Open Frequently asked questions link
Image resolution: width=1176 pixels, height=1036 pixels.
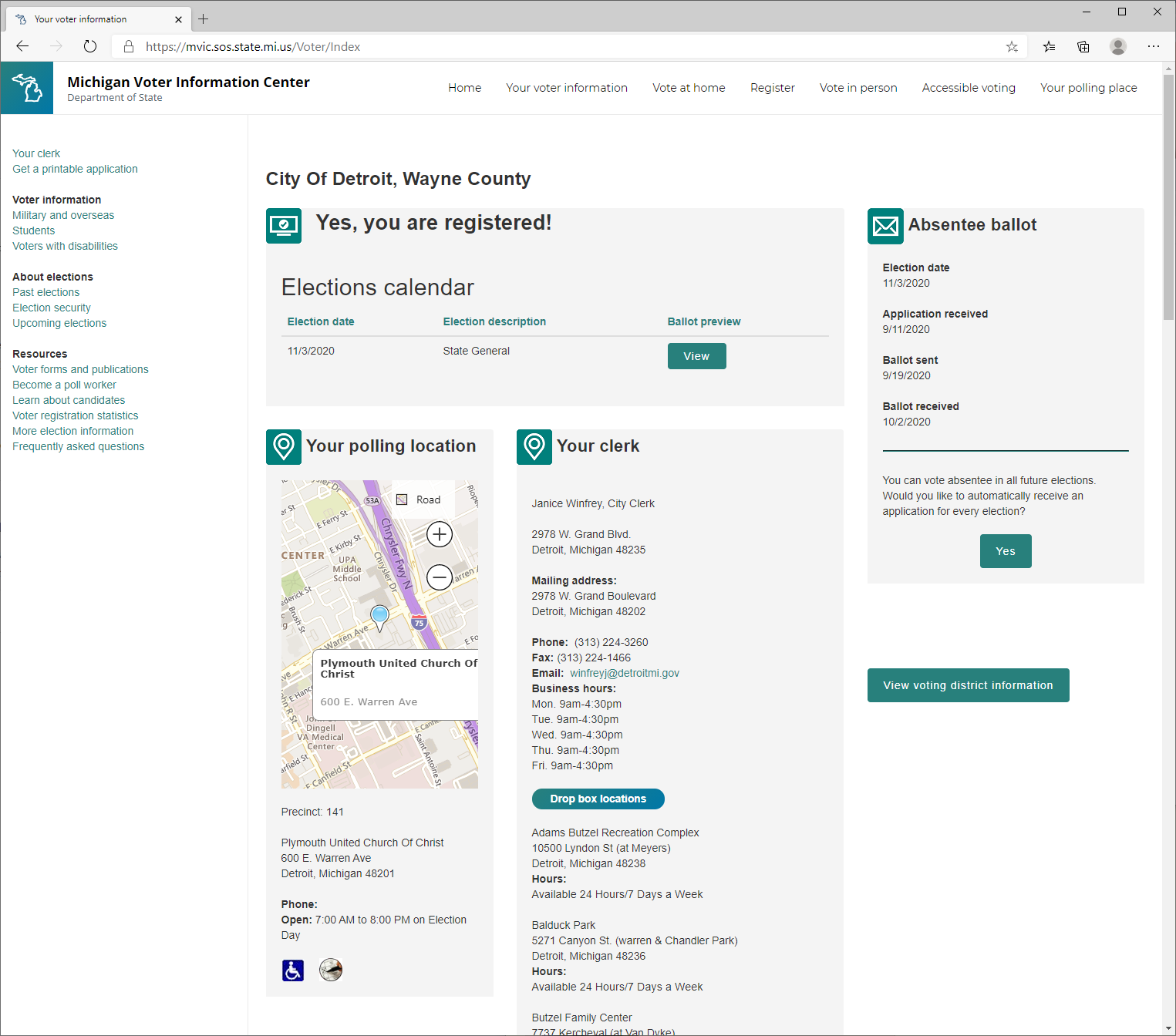tap(78, 446)
